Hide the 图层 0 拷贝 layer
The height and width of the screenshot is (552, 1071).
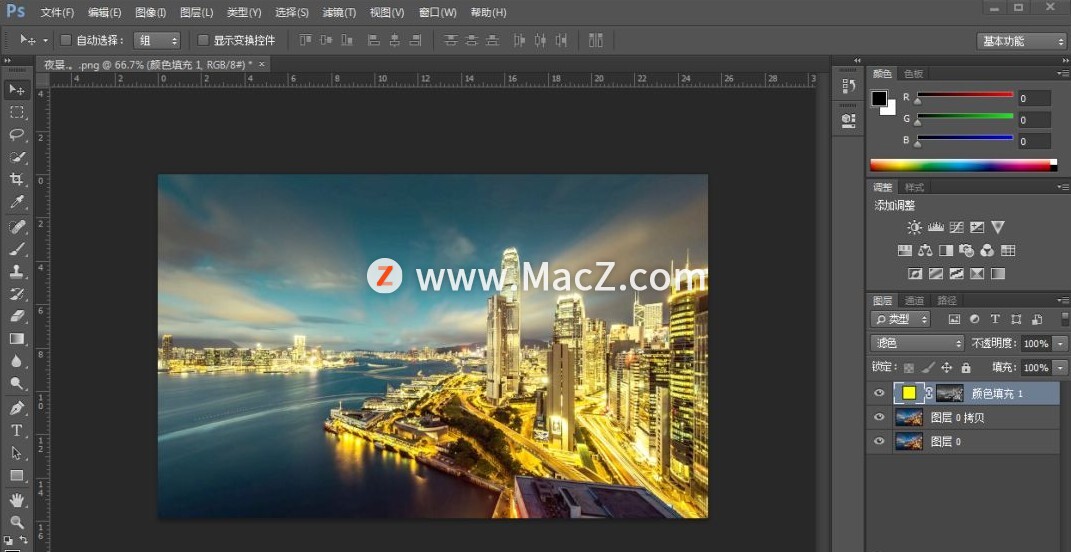[879, 417]
